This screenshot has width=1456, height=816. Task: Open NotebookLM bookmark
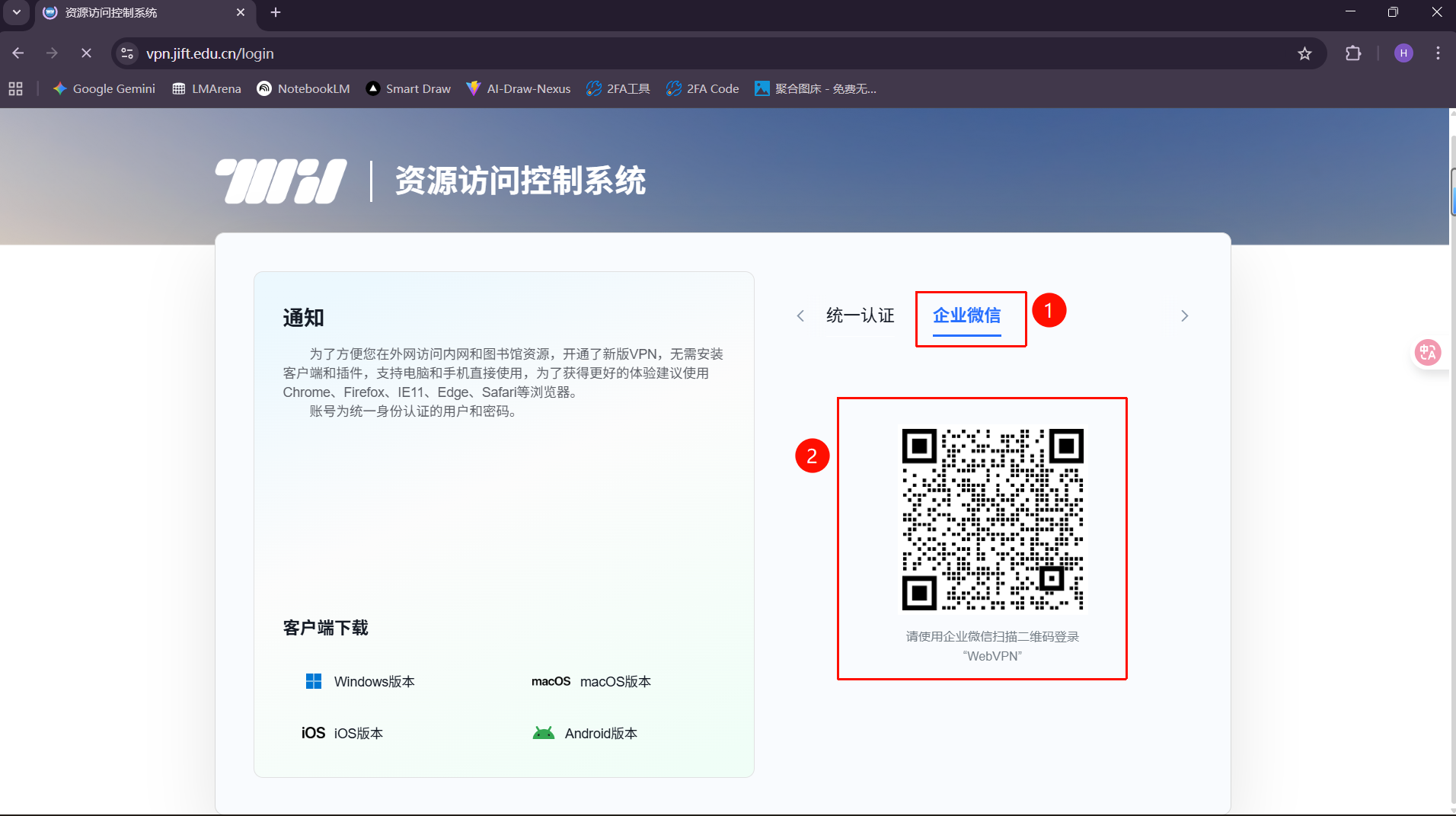(303, 88)
